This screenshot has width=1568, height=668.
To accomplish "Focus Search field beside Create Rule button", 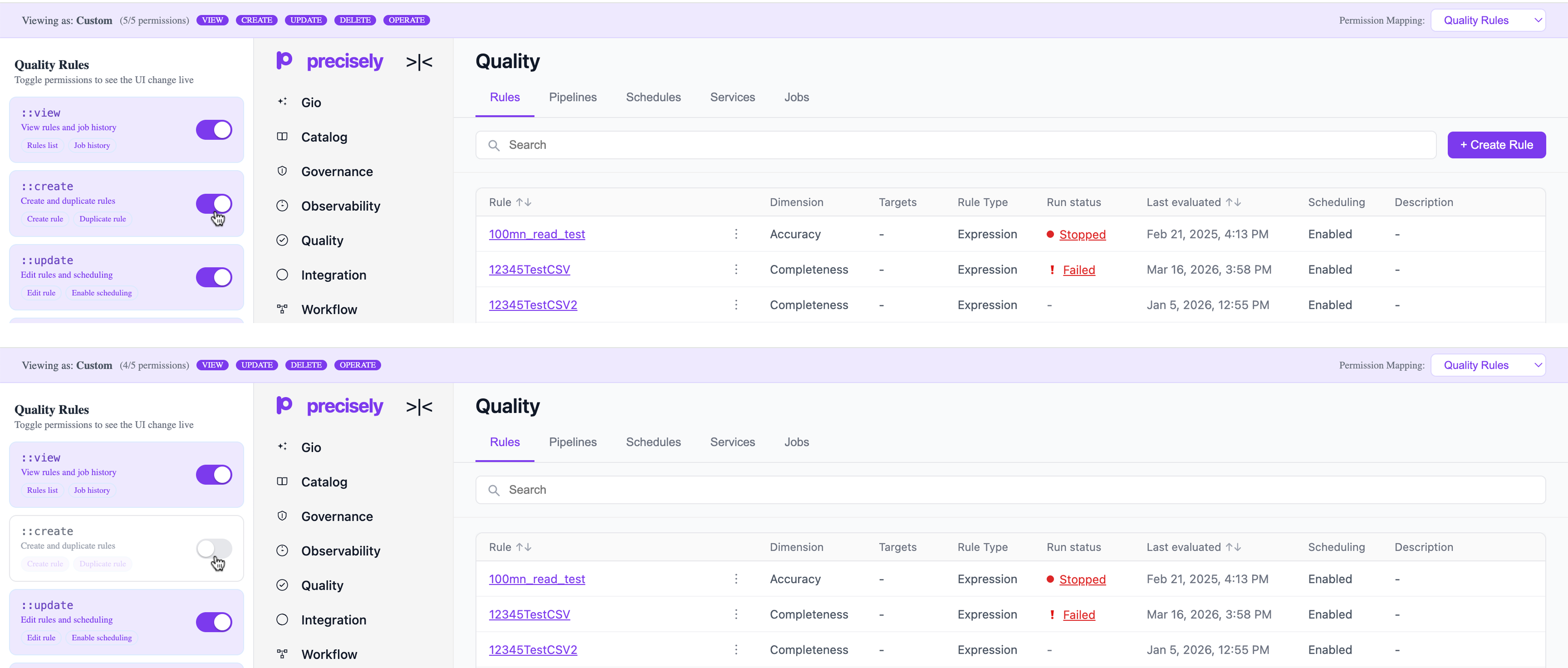I will [955, 145].
